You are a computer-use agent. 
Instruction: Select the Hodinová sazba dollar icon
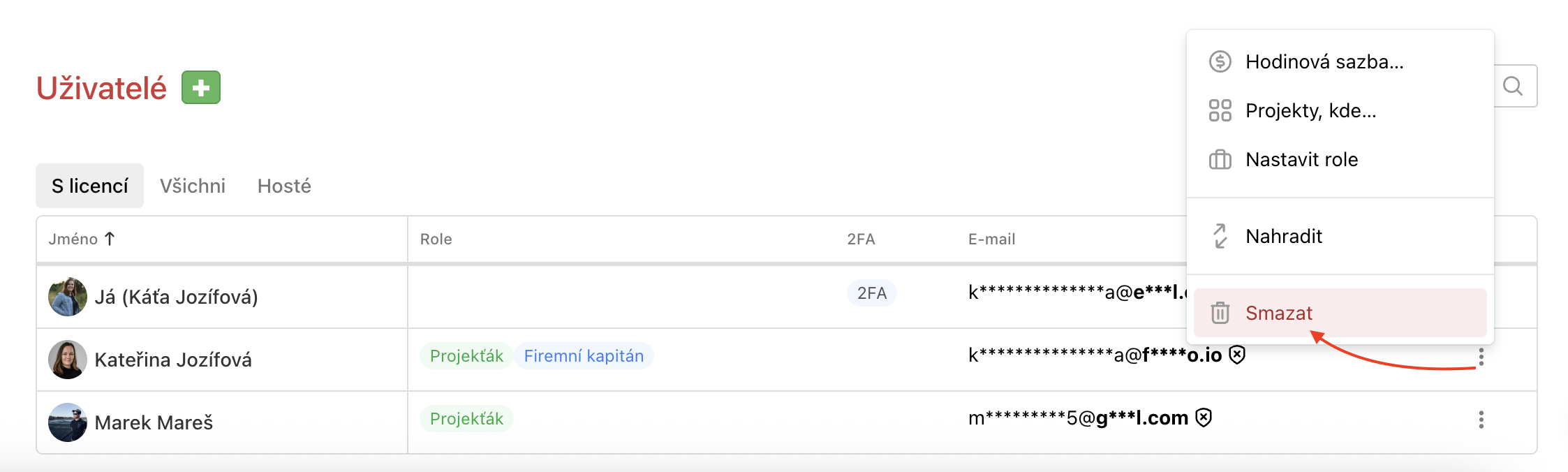pyautogui.click(x=1218, y=62)
